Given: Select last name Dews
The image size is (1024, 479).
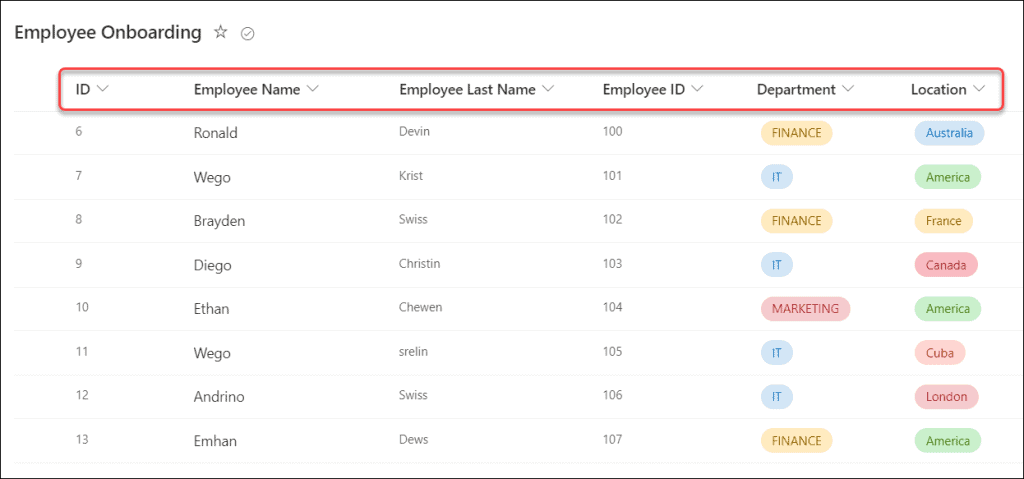Looking at the screenshot, I should (413, 439).
